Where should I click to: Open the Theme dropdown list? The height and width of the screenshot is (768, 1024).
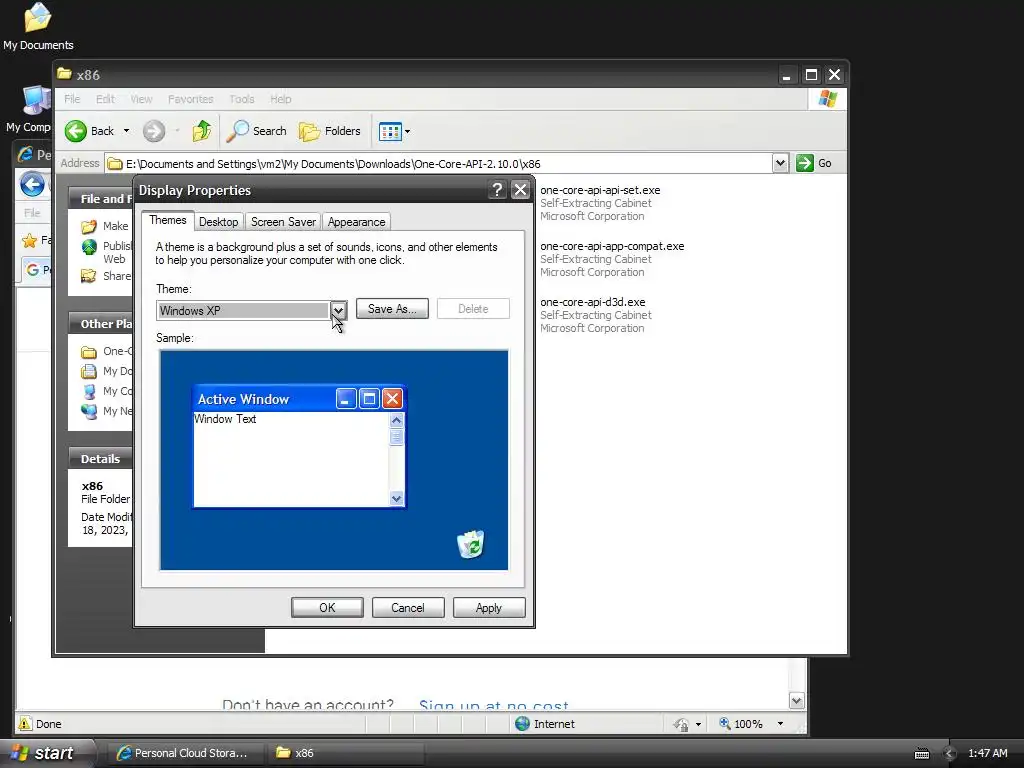pyautogui.click(x=338, y=310)
